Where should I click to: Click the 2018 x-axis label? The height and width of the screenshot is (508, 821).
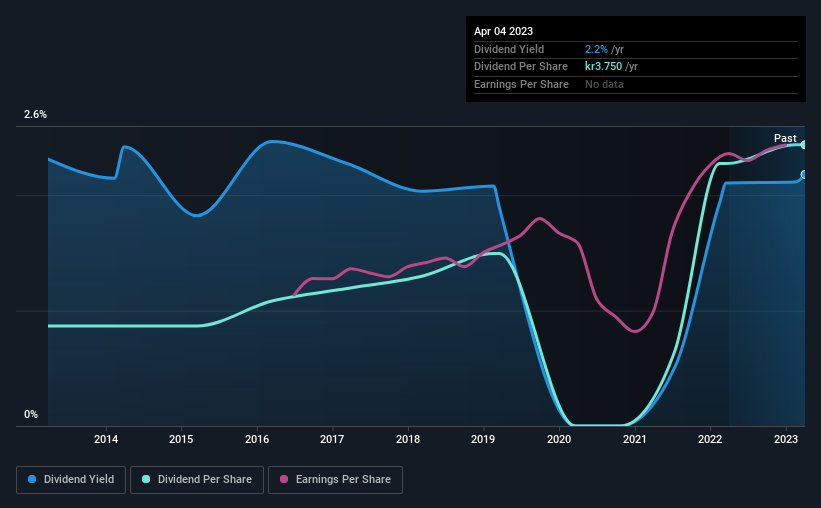(408, 439)
